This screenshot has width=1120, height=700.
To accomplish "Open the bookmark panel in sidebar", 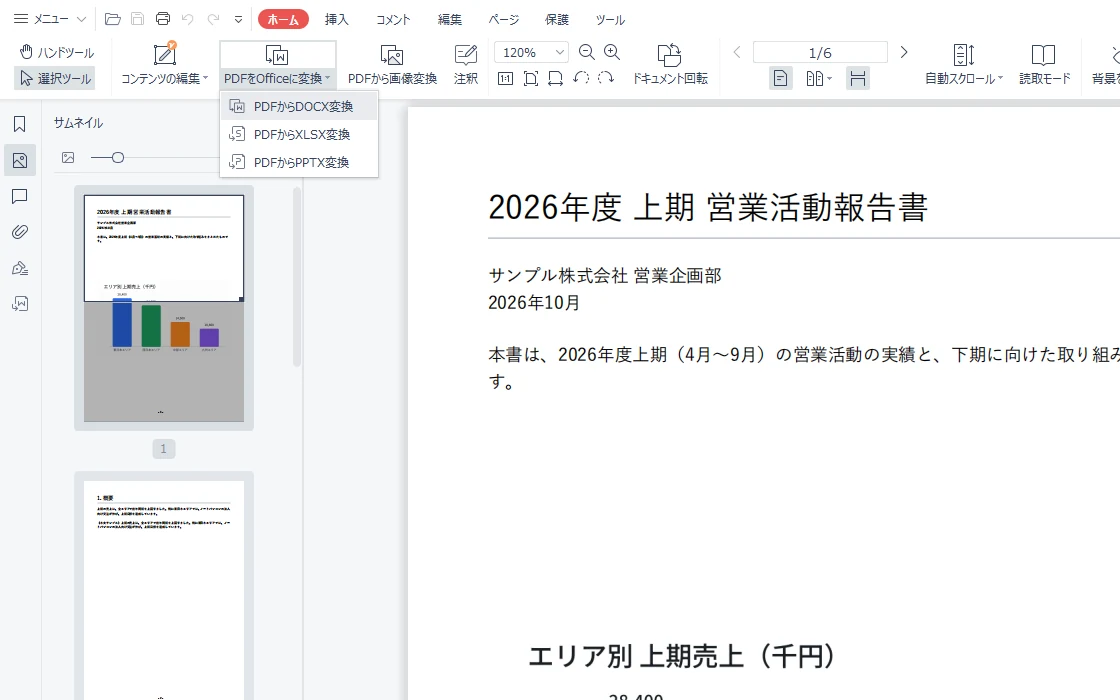I will click(20, 124).
